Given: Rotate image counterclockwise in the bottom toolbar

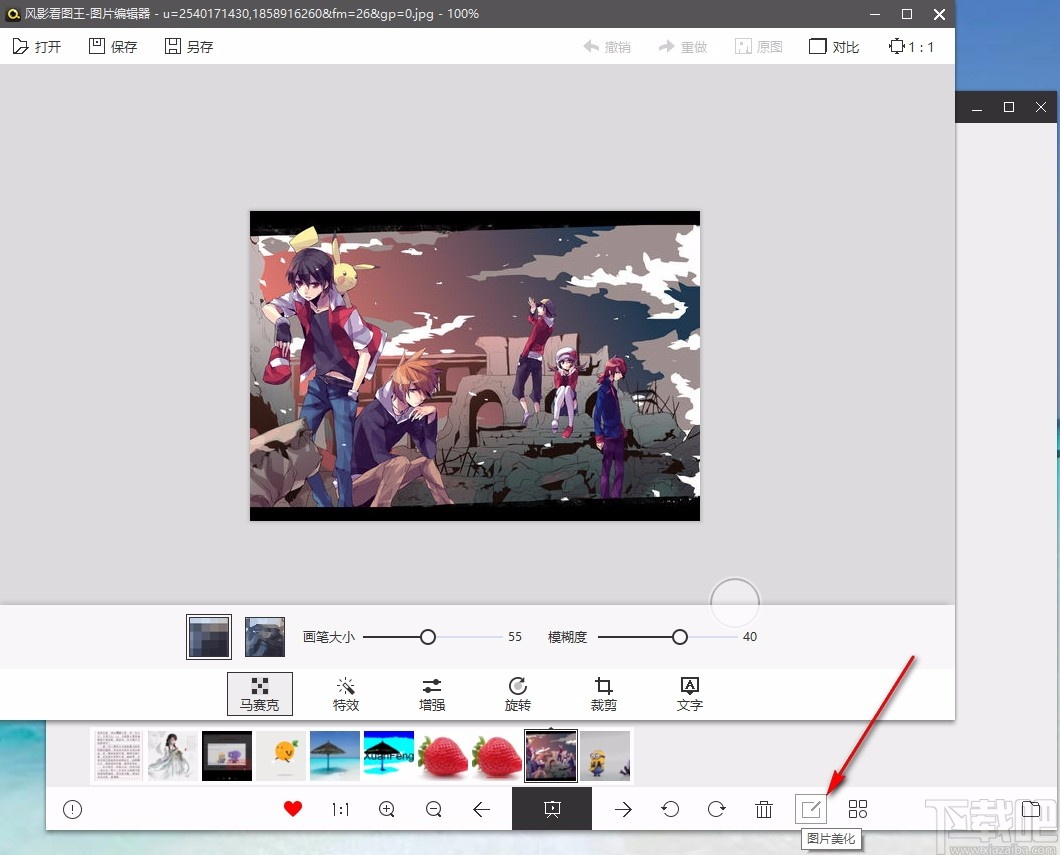Looking at the screenshot, I should point(670,809).
